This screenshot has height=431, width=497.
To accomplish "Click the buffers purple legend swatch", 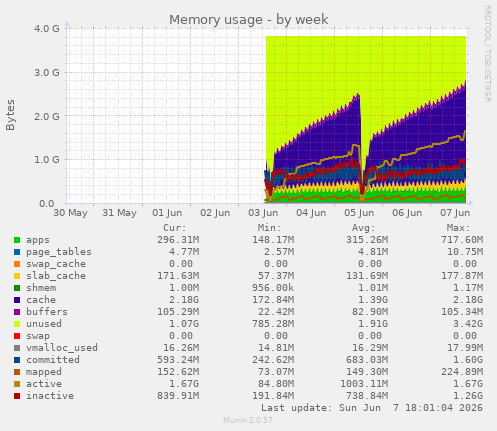I will (17, 312).
